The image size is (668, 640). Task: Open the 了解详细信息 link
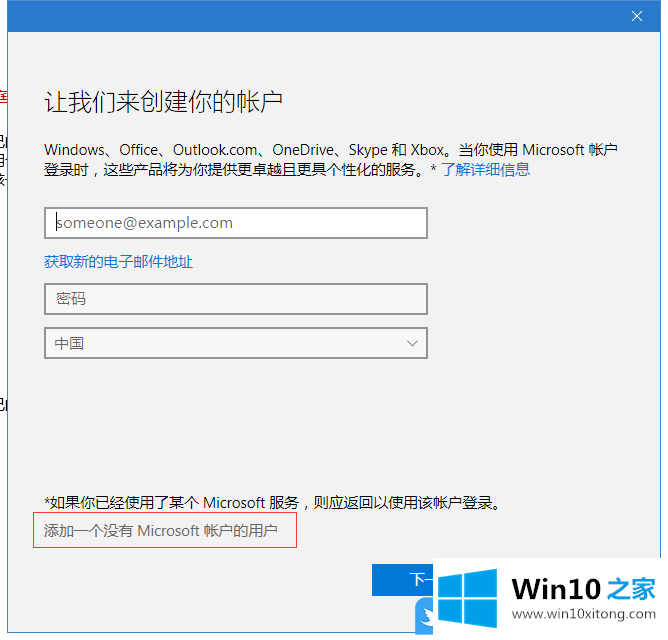coord(485,170)
